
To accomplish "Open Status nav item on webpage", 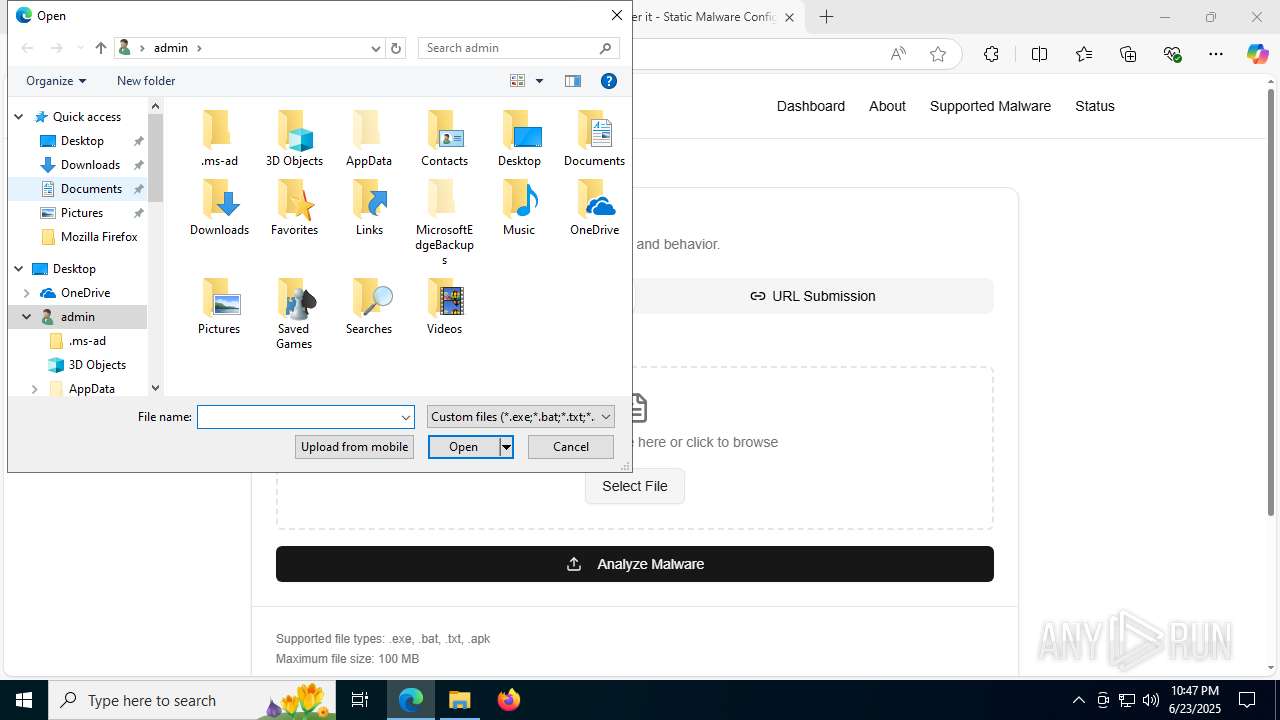I will click(1094, 106).
